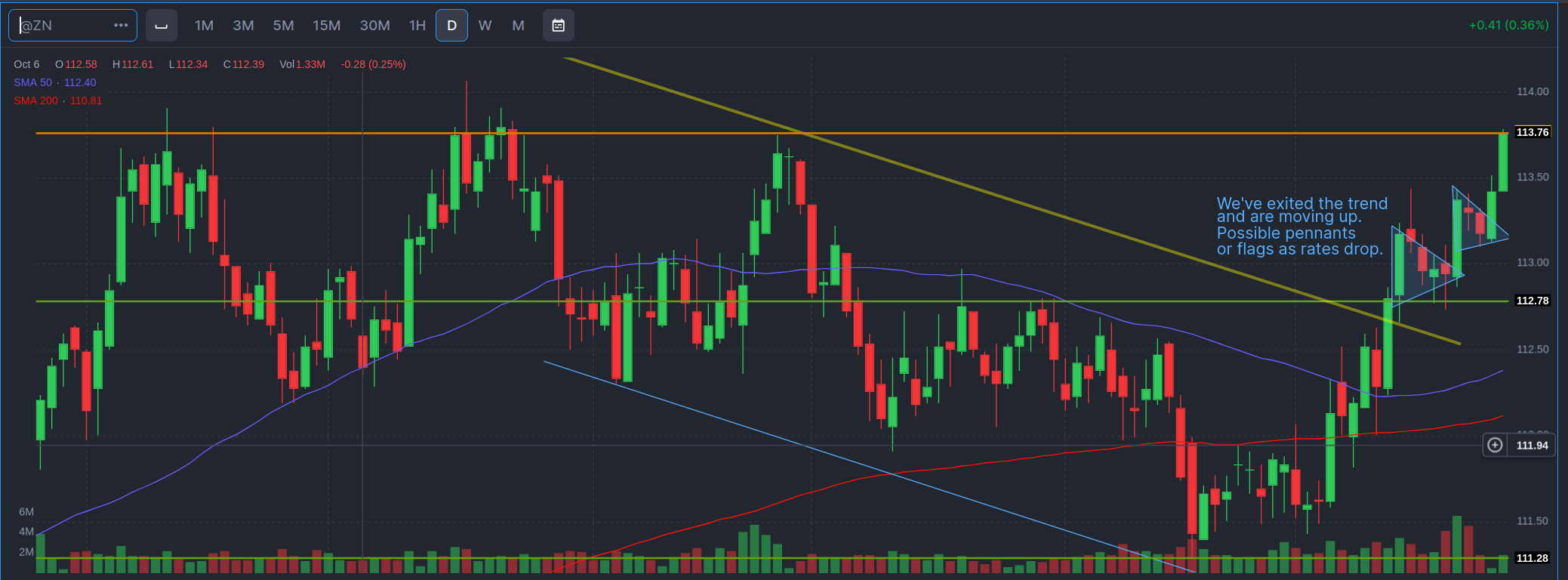
Task: Open the symbol options three-dot menu
Action: click(121, 25)
